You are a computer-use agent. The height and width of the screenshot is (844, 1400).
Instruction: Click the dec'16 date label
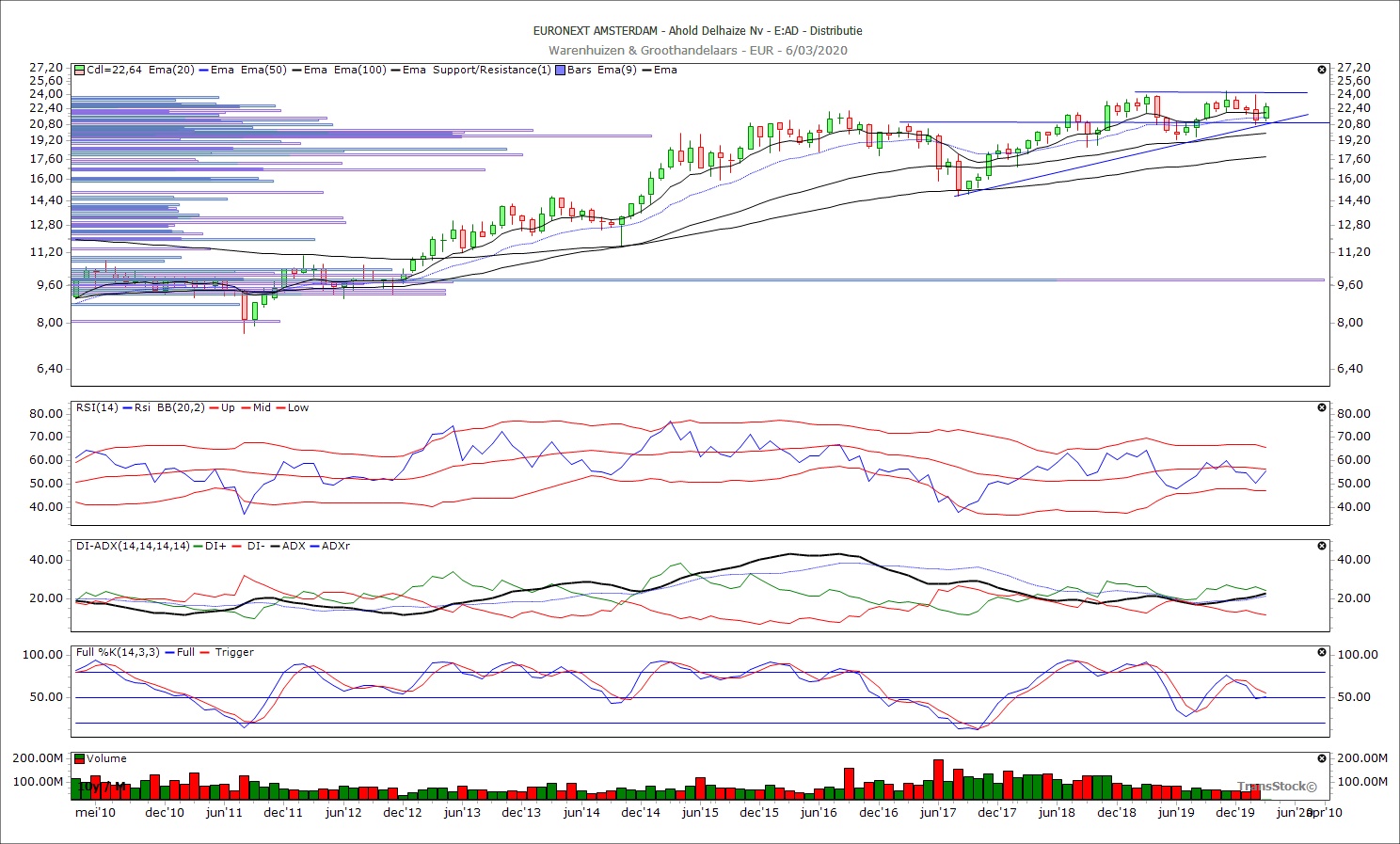click(x=879, y=813)
